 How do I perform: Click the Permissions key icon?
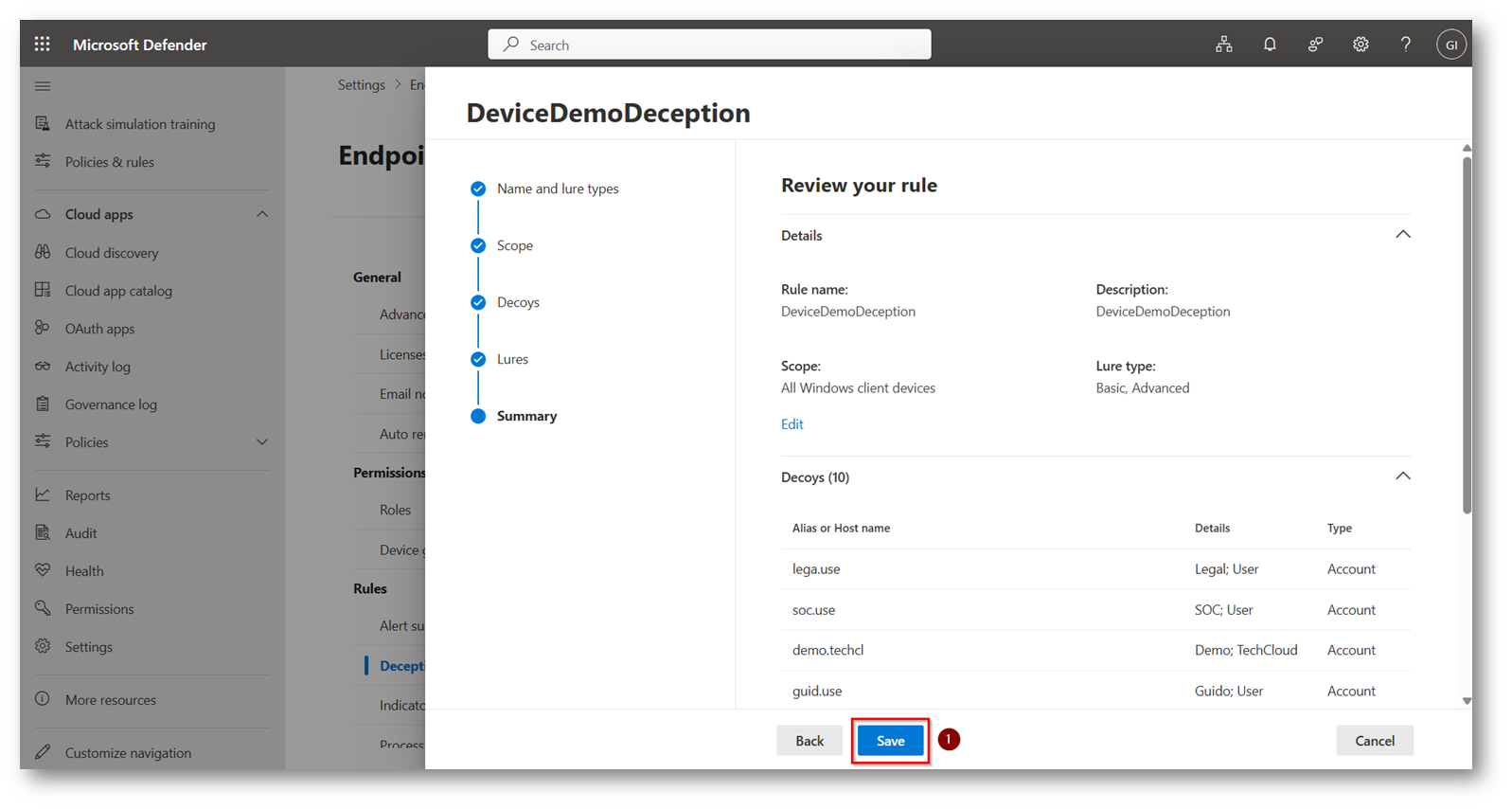tap(43, 608)
